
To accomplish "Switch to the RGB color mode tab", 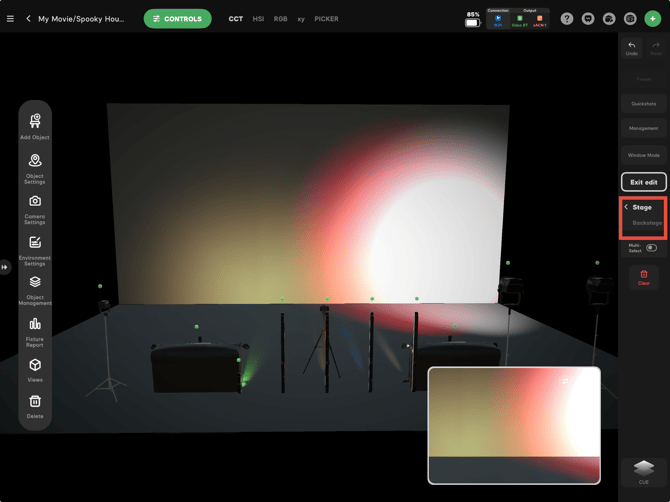I will (x=280, y=19).
